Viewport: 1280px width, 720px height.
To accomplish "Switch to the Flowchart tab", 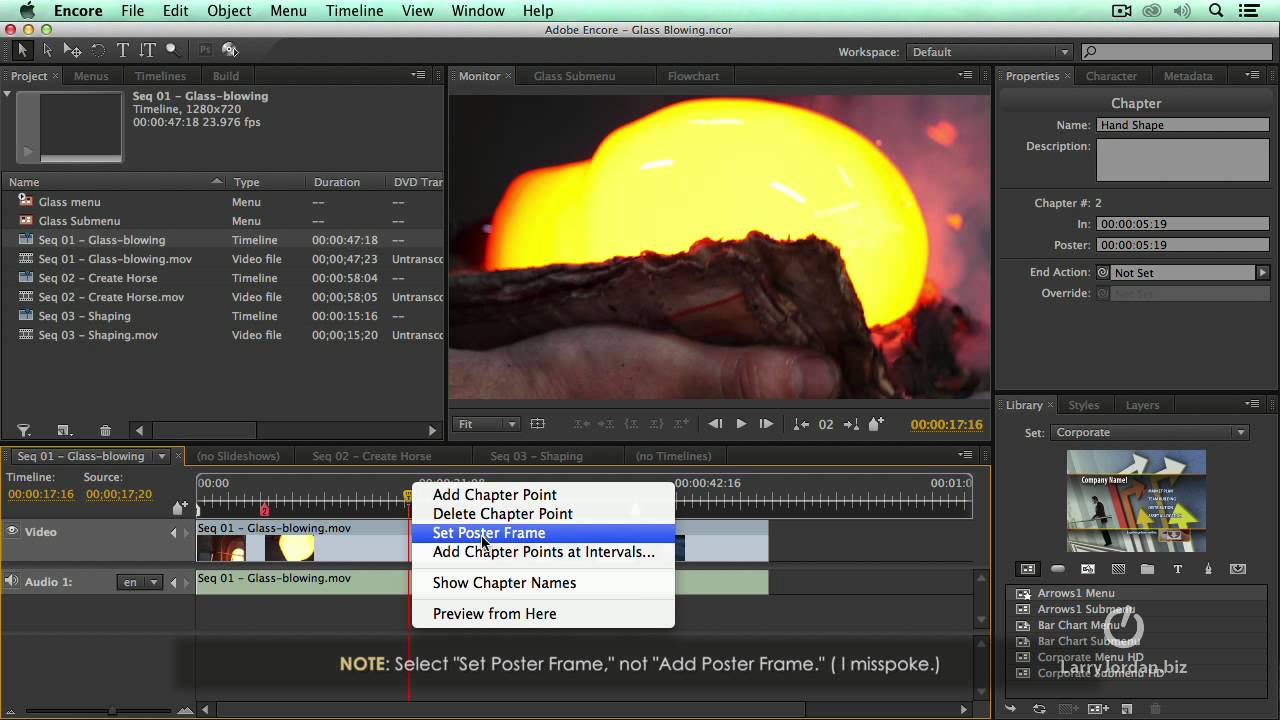I will point(693,76).
